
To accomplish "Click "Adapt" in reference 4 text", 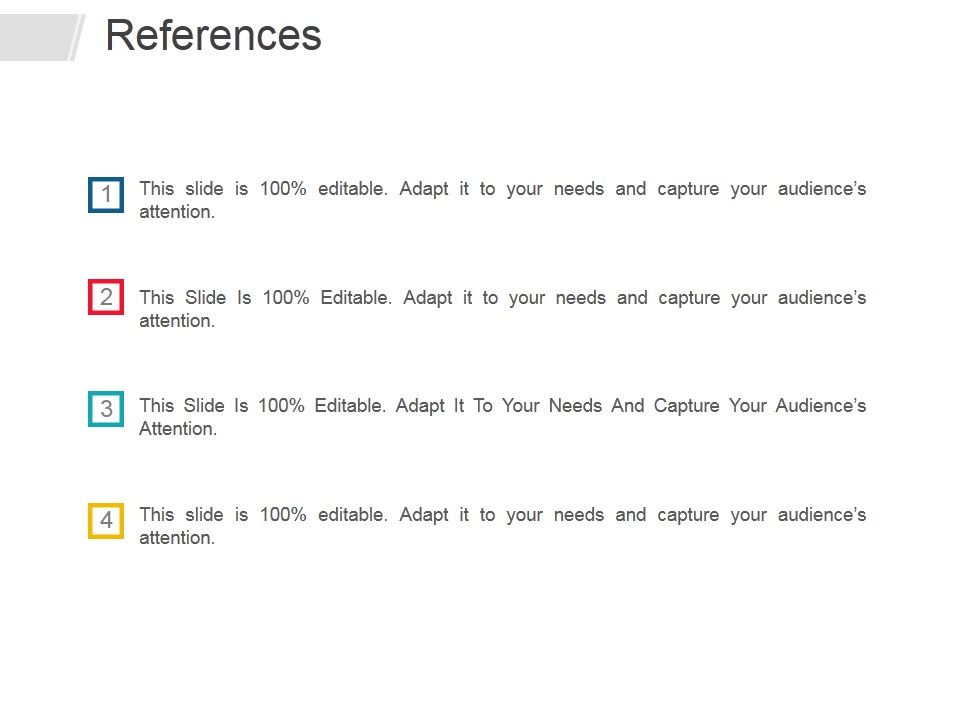I will pyautogui.click(x=423, y=515).
